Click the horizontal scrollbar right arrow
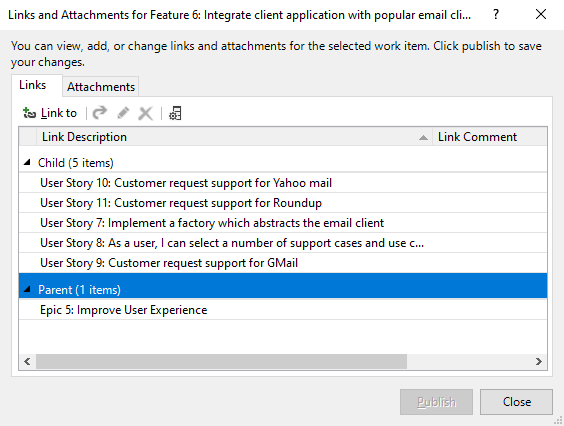 [538, 361]
